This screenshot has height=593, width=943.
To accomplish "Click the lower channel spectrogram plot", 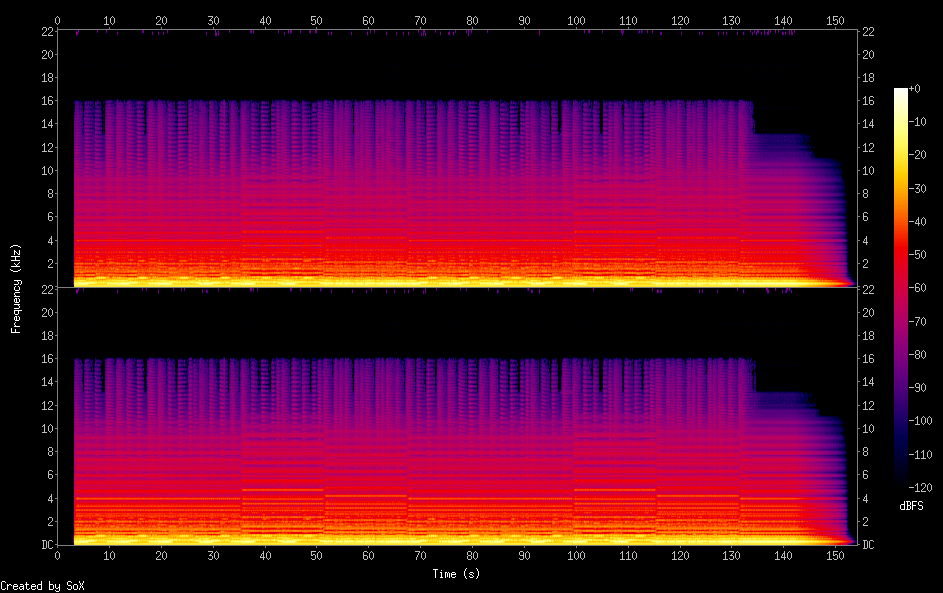I will 457,416.
